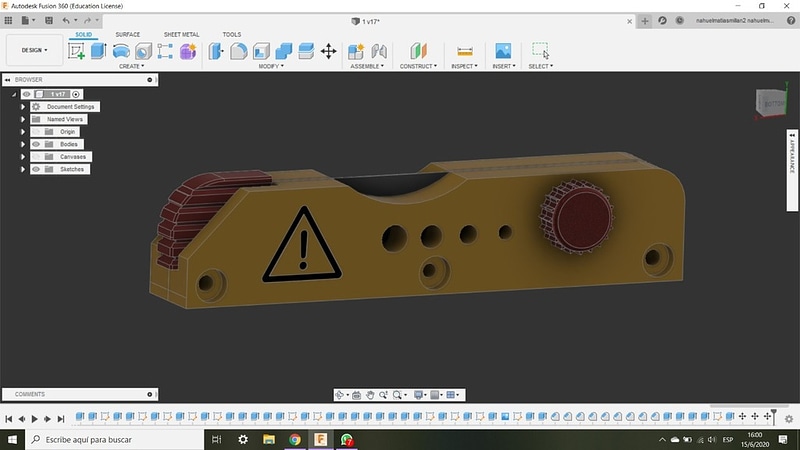The width and height of the screenshot is (800, 450).
Task: Click the Window Select icon
Action: tap(541, 51)
